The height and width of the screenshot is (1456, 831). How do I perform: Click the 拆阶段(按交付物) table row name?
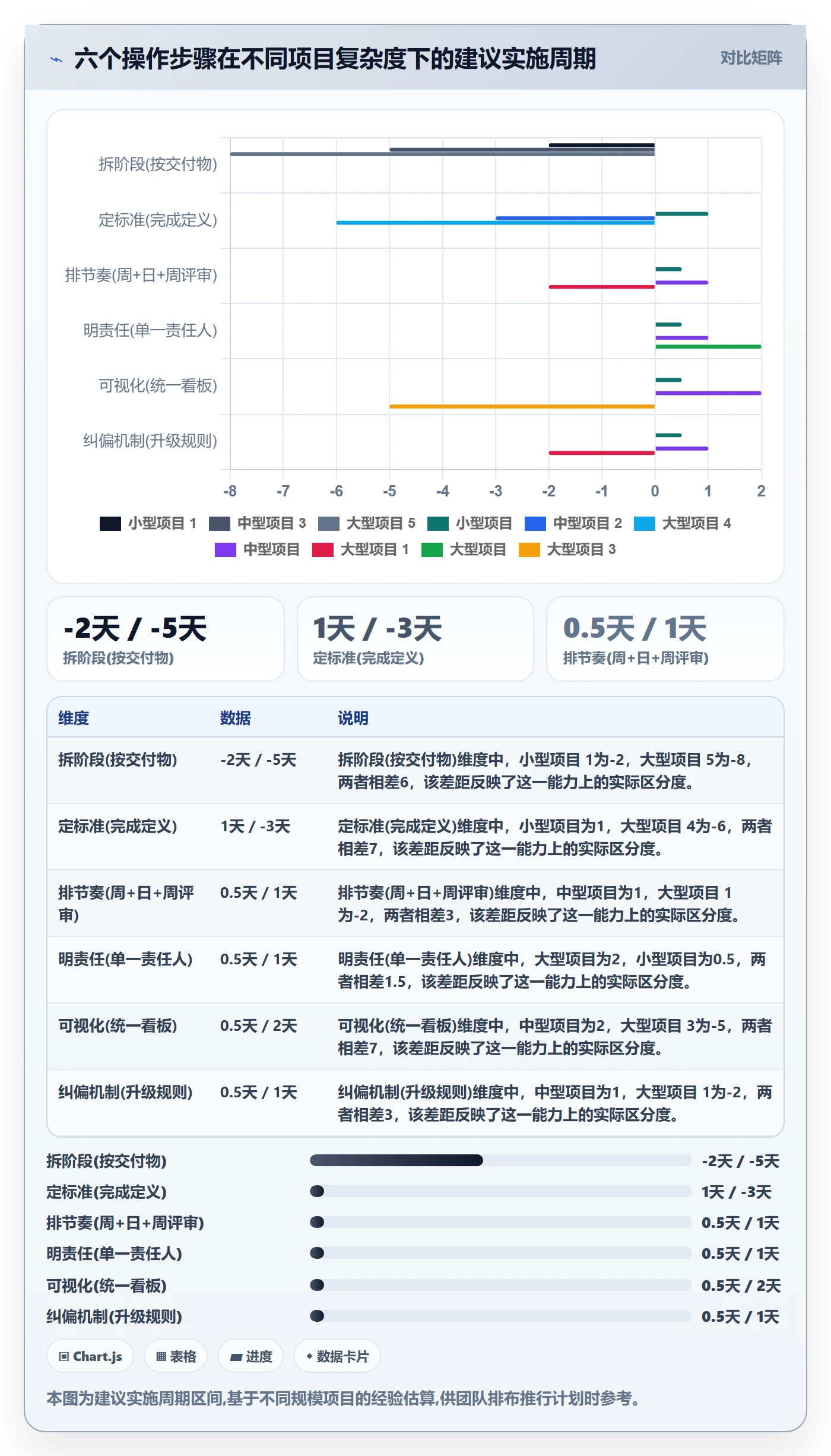[118, 759]
